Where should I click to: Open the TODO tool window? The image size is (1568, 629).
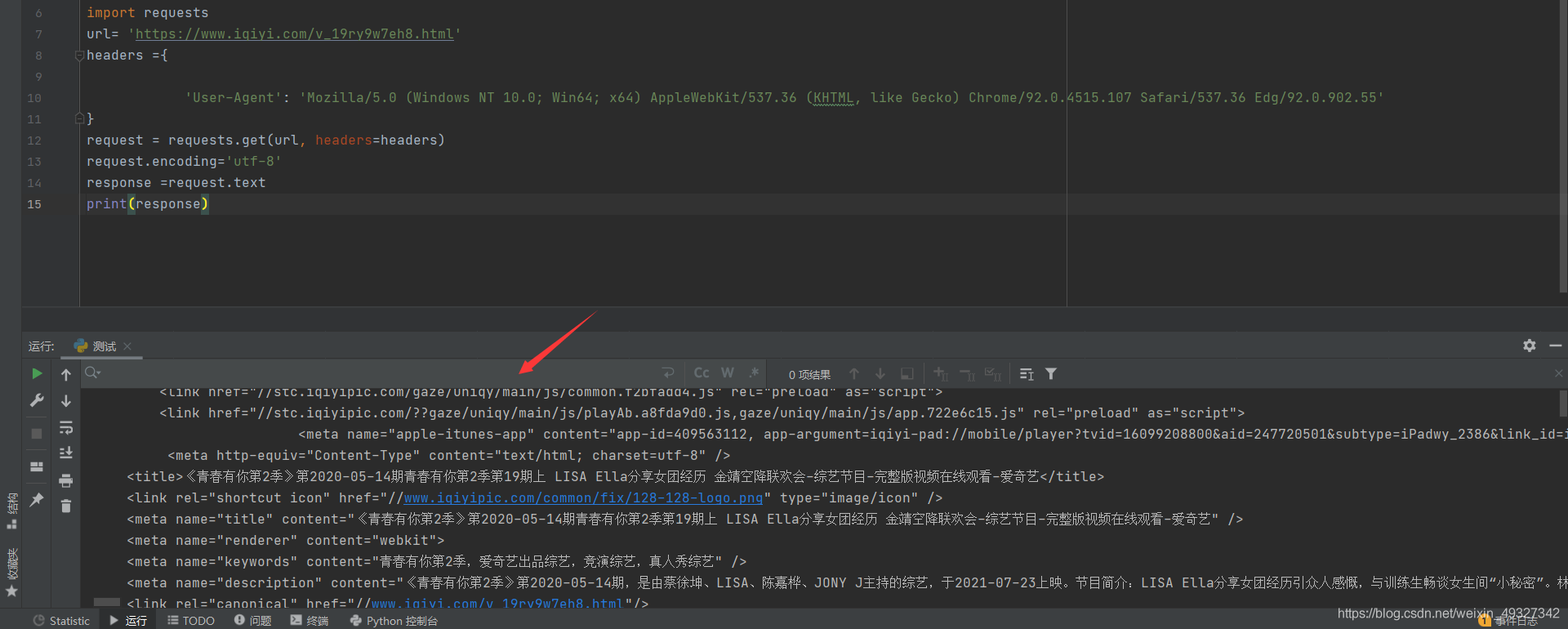coord(191,621)
